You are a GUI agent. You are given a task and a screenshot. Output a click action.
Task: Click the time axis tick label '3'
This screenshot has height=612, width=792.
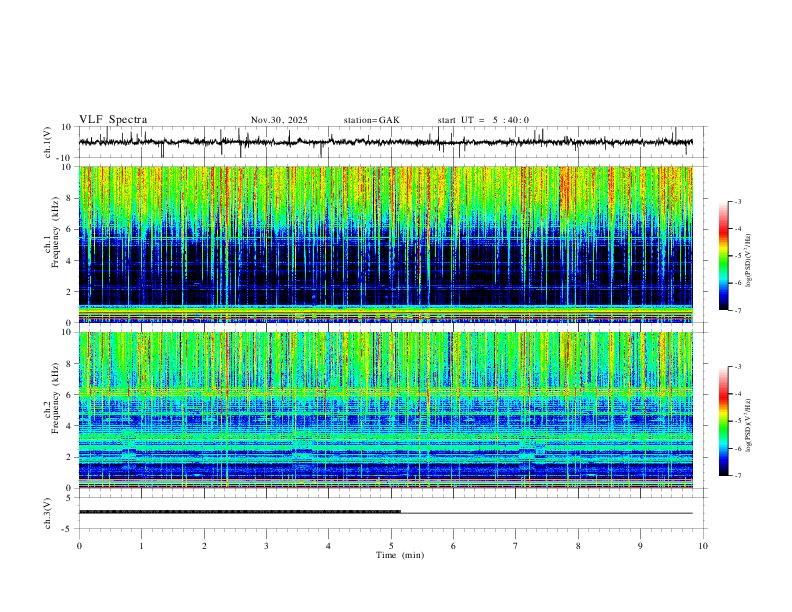click(x=266, y=546)
